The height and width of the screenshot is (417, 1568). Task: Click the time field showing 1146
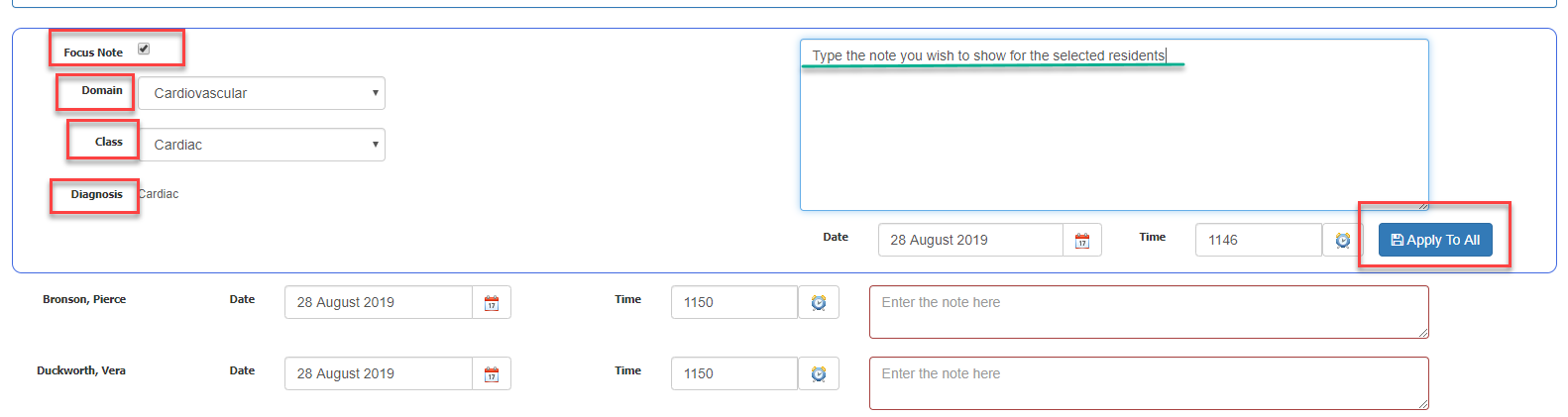click(1258, 240)
